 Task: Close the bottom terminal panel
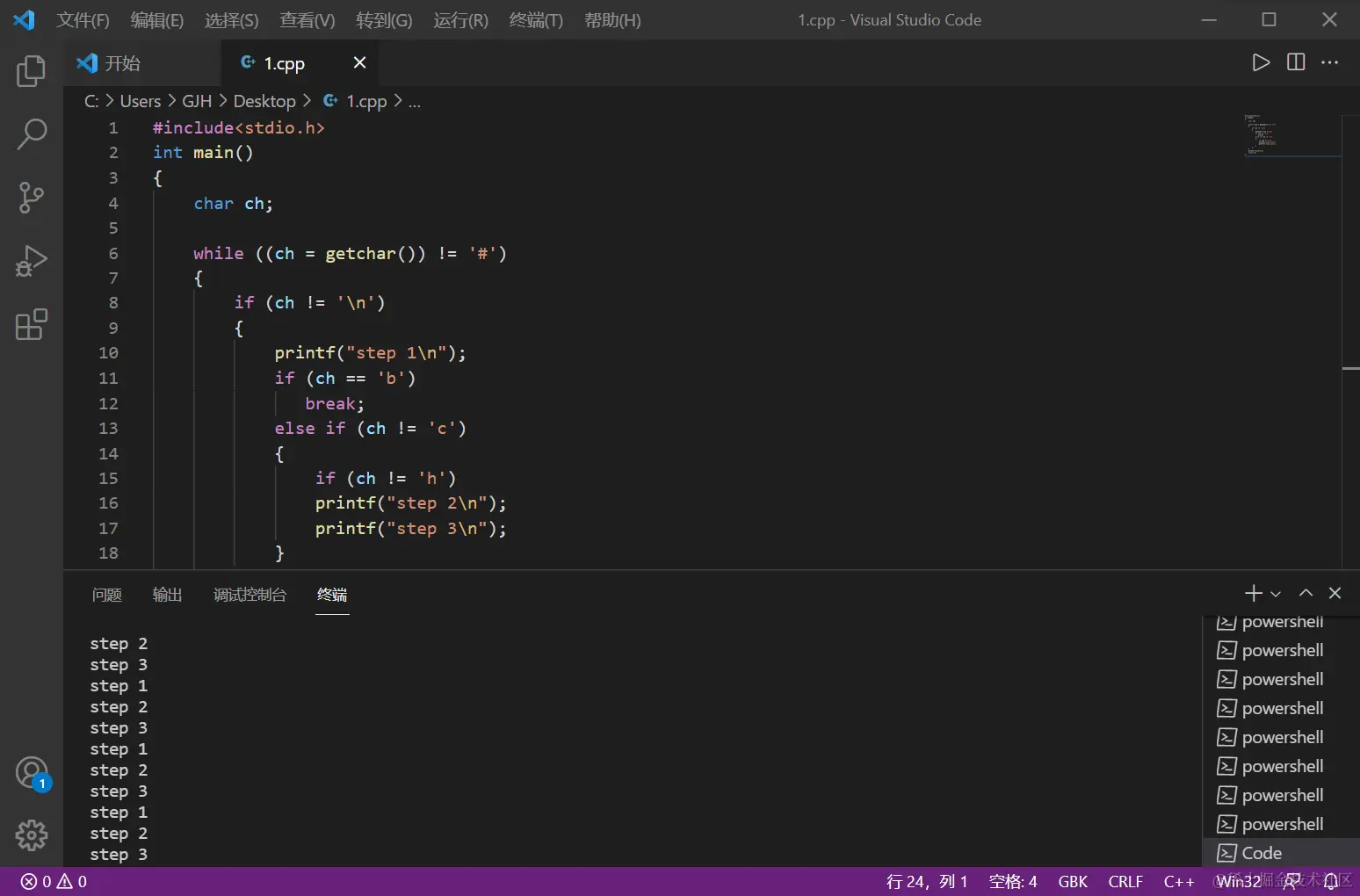[1335, 593]
